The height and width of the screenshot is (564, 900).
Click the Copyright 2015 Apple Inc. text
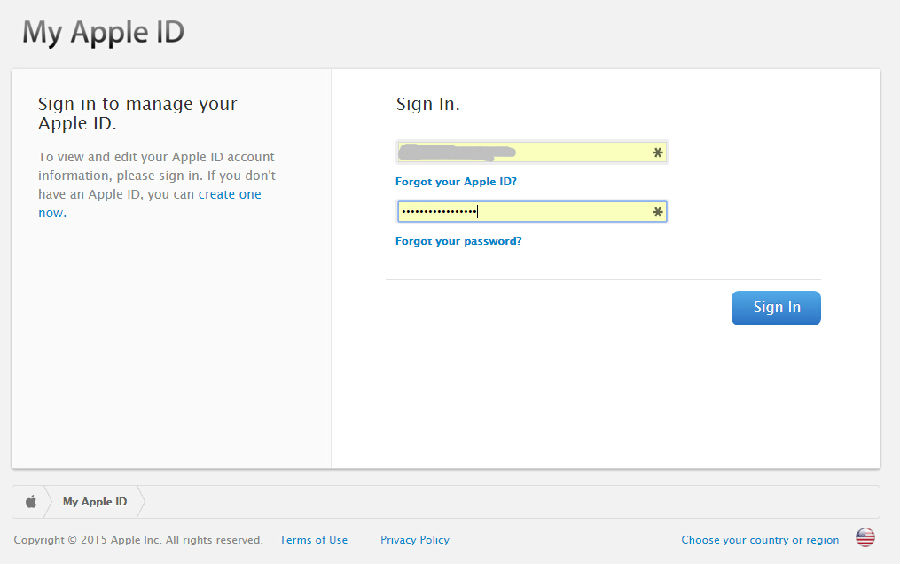coord(138,540)
